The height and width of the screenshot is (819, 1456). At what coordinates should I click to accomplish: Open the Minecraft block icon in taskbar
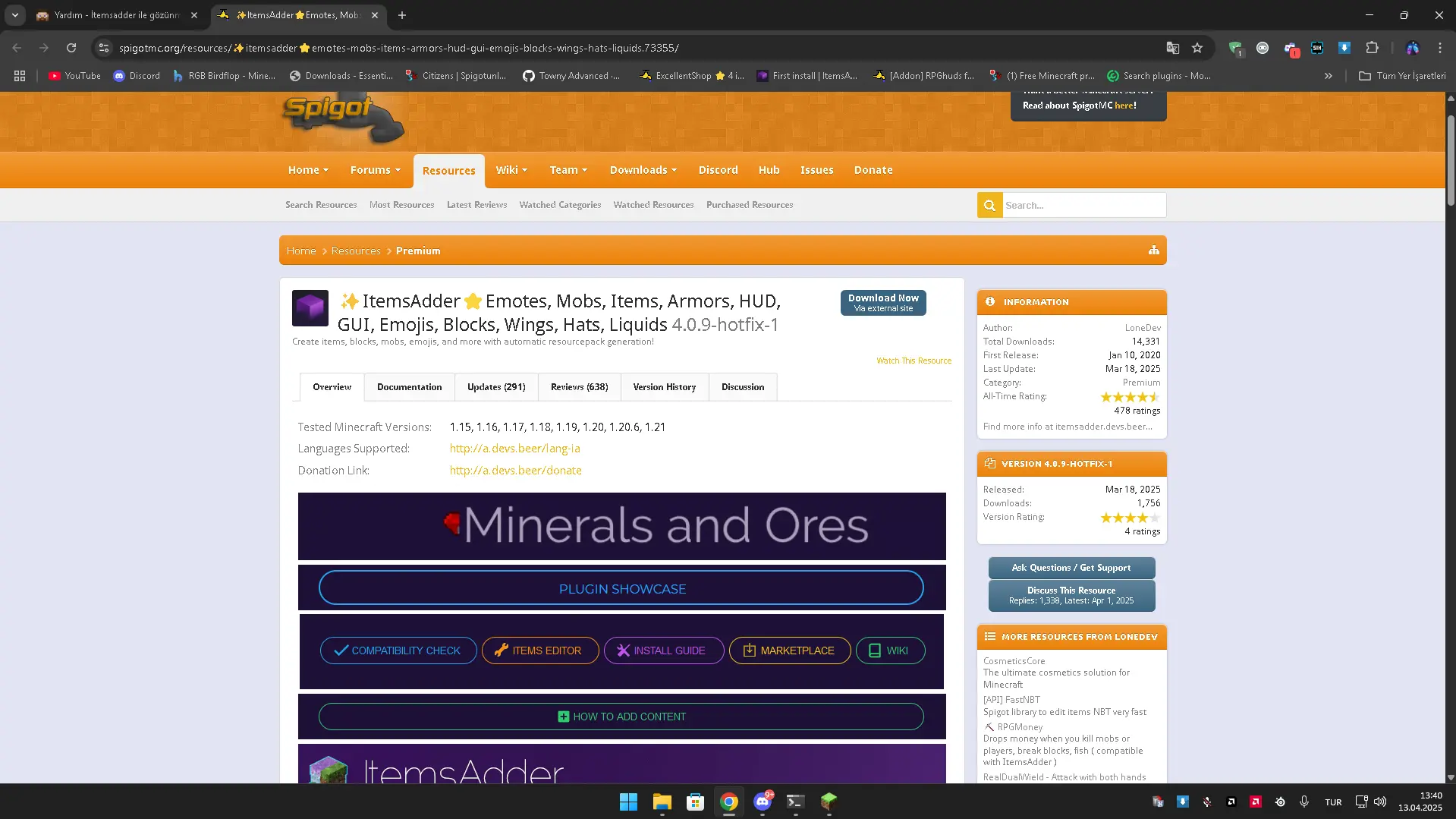[x=829, y=802]
